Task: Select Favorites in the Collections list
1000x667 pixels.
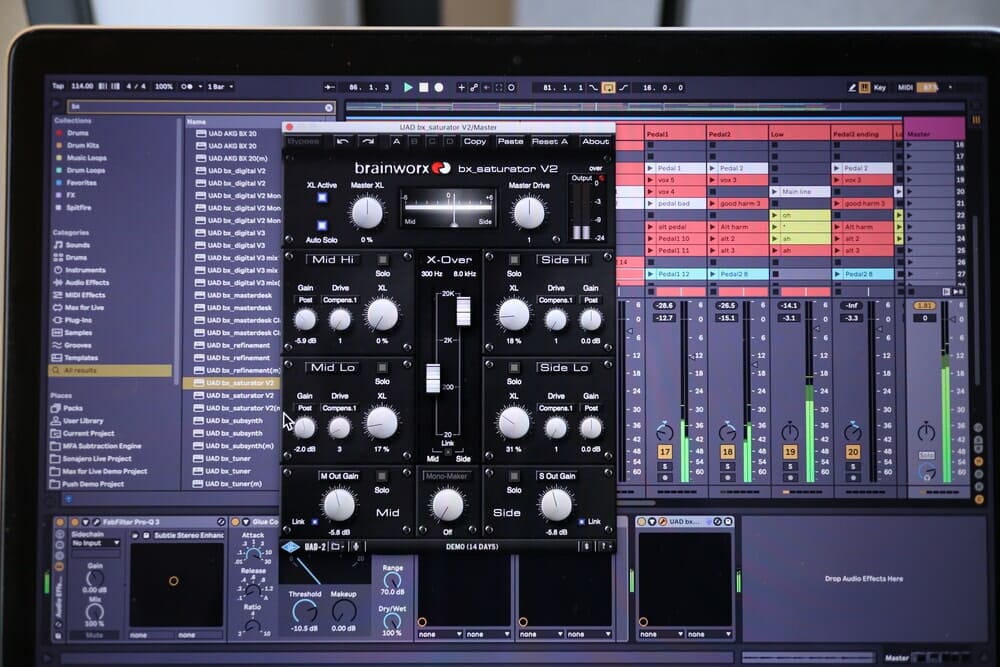Action: point(81,183)
